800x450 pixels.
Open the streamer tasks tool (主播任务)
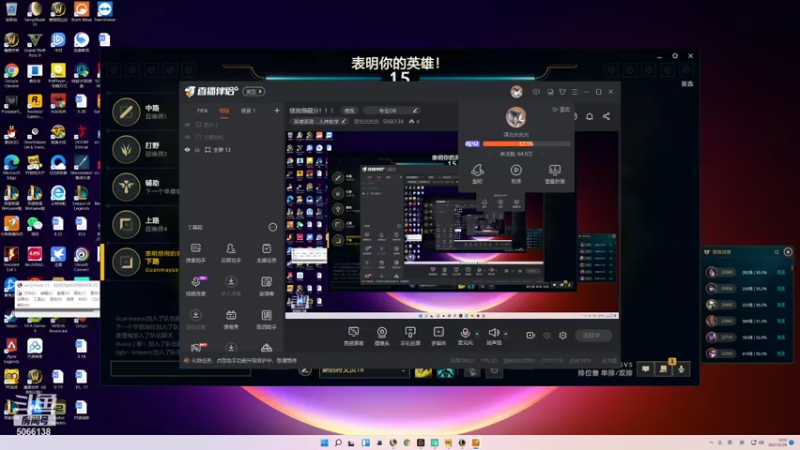[266, 253]
